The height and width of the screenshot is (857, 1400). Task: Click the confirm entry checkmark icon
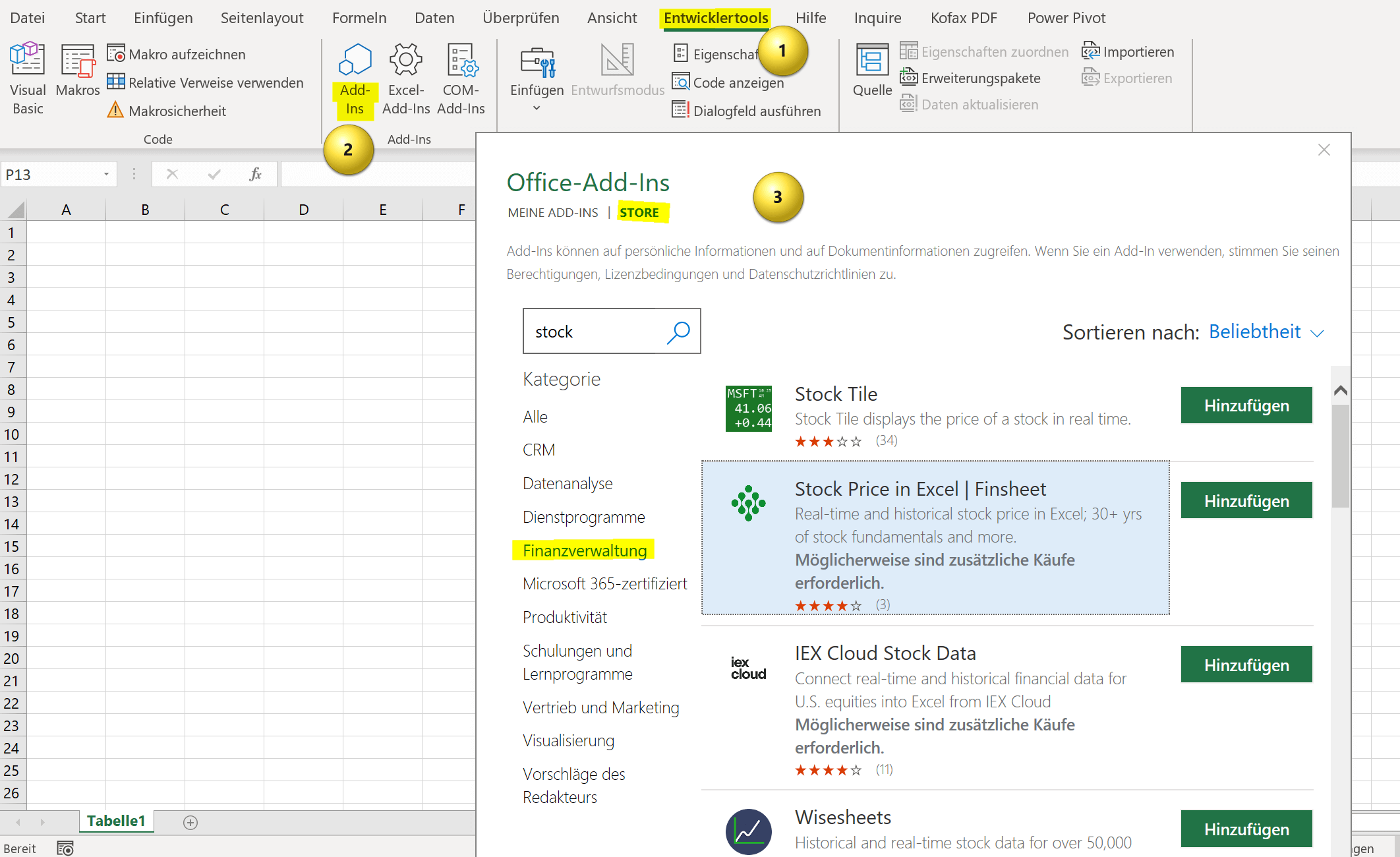point(214,174)
